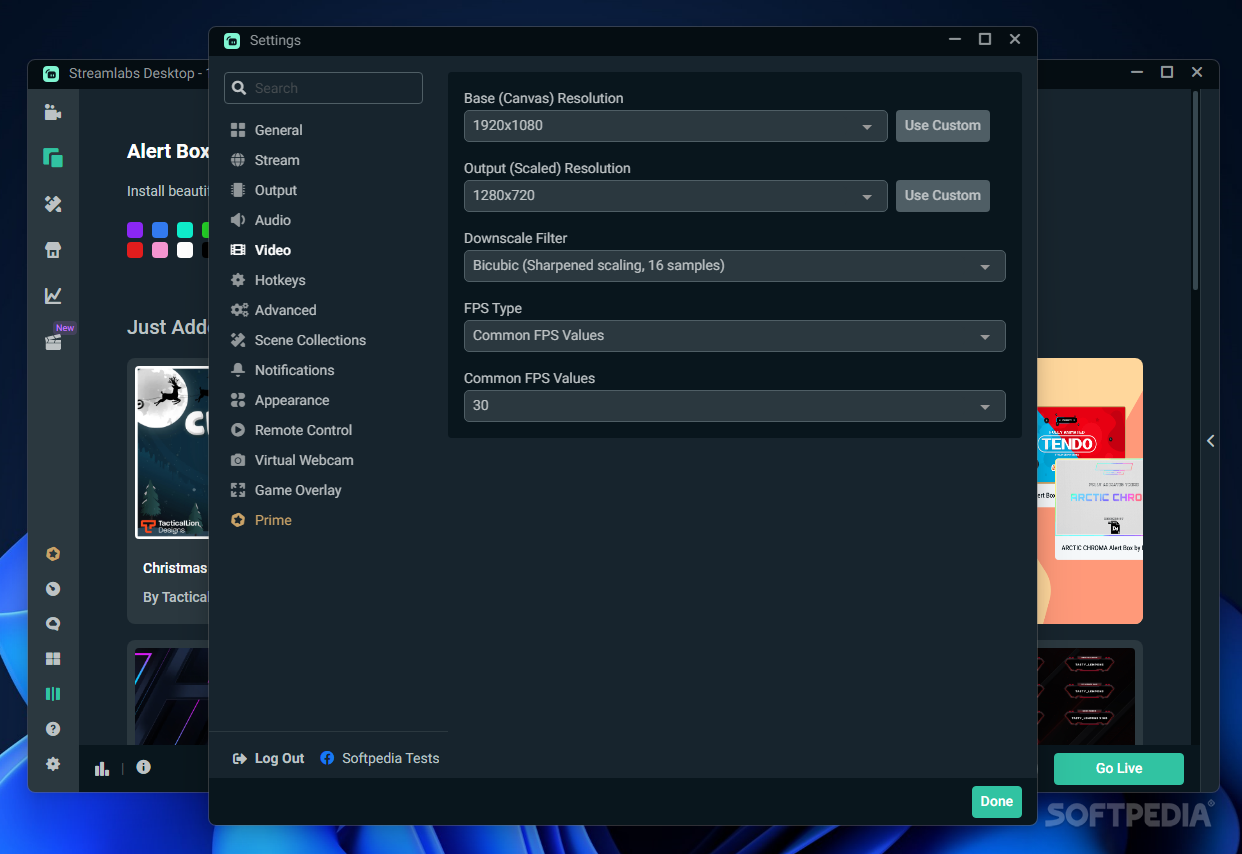Screen dimensions: 1242x854
Task: Select the white color swatch under Alert Box
Action: click(185, 250)
